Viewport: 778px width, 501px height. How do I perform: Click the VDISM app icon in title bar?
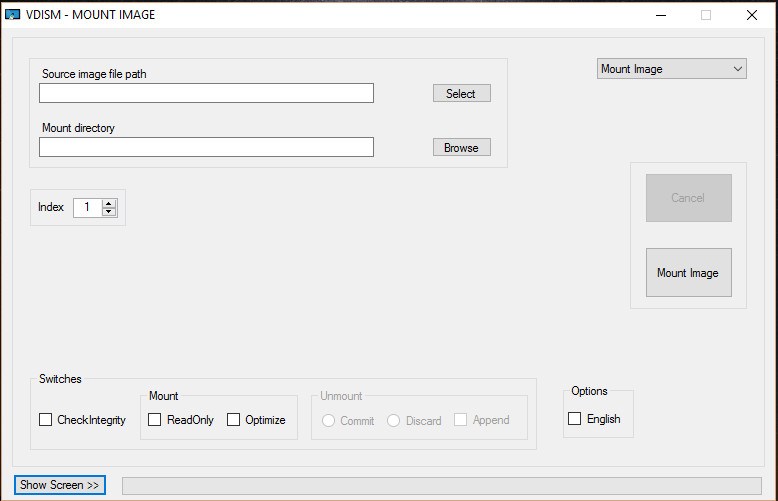(12, 15)
